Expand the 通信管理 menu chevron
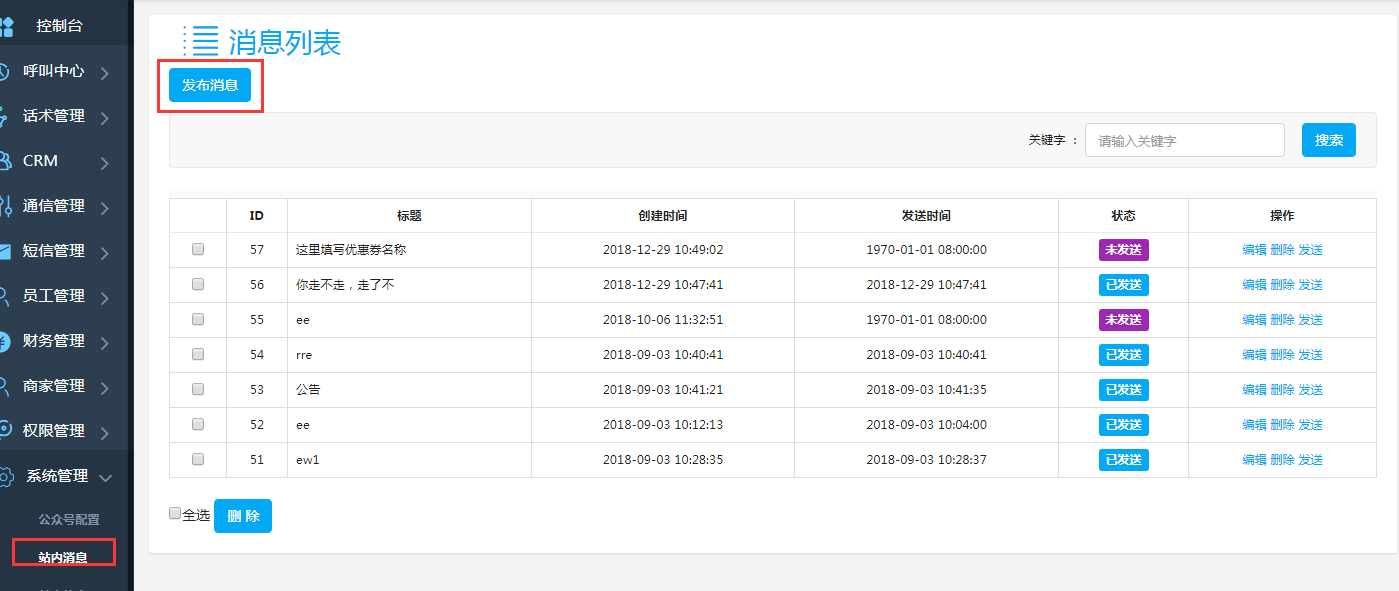Screen dimensions: 1399x591 coord(105,208)
